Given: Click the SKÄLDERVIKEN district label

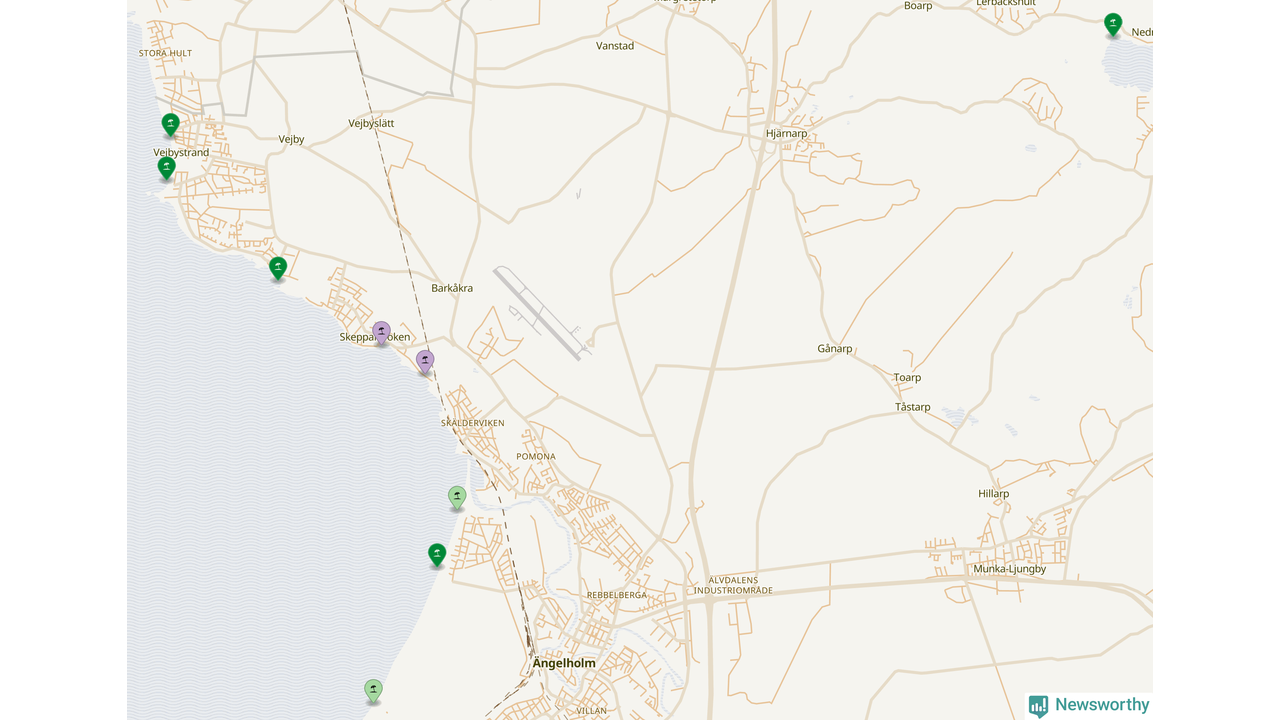Looking at the screenshot, I should coord(473,423).
